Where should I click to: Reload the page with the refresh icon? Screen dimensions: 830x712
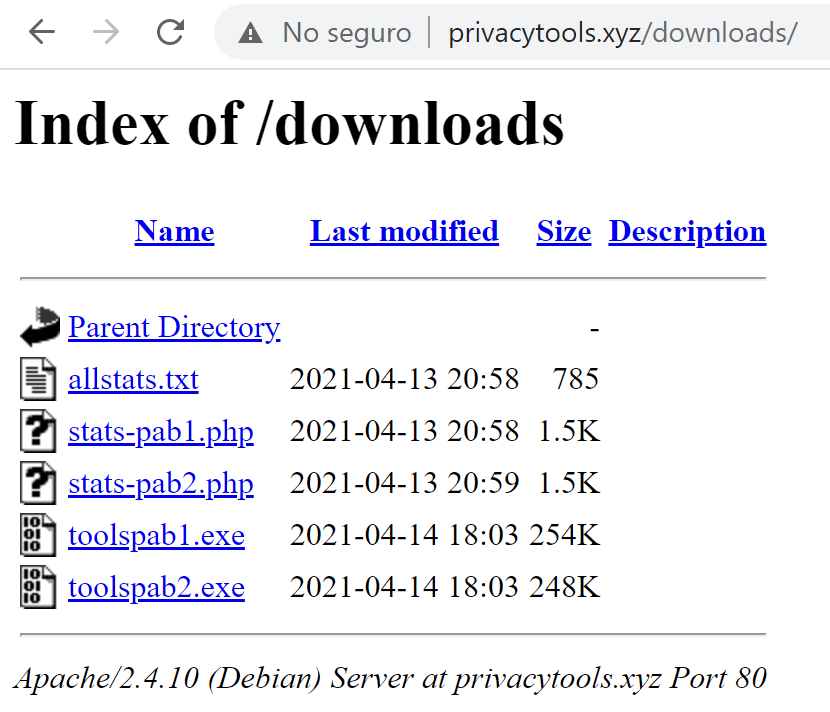coord(170,32)
